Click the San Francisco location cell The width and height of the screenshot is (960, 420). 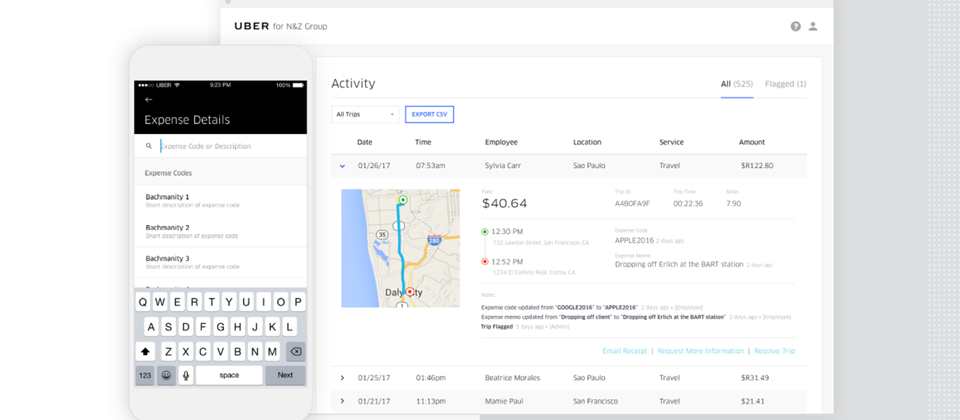[596, 401]
